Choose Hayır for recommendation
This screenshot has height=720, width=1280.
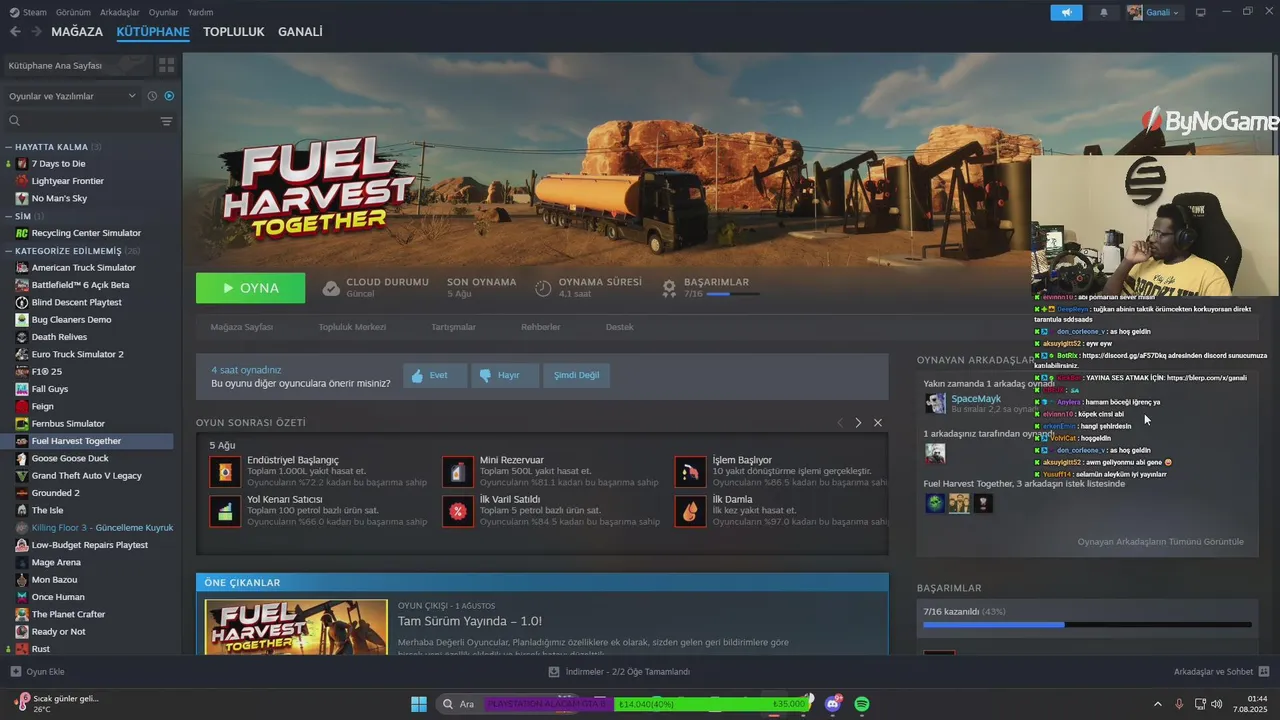(505, 375)
